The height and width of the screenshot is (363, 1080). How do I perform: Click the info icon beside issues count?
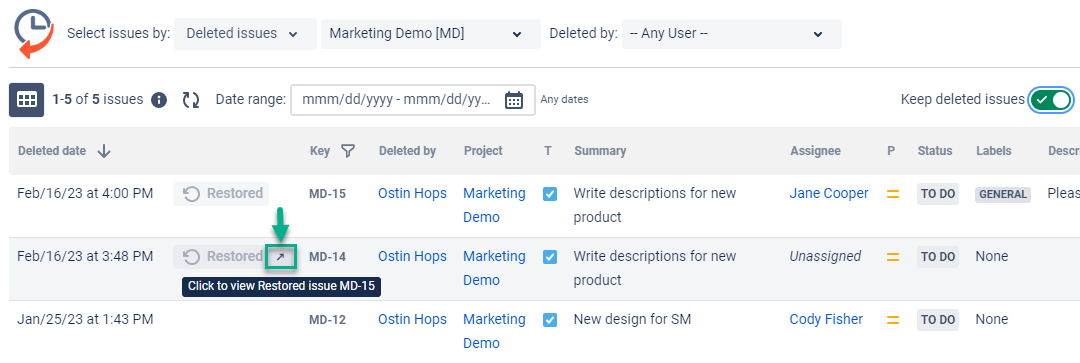159,100
